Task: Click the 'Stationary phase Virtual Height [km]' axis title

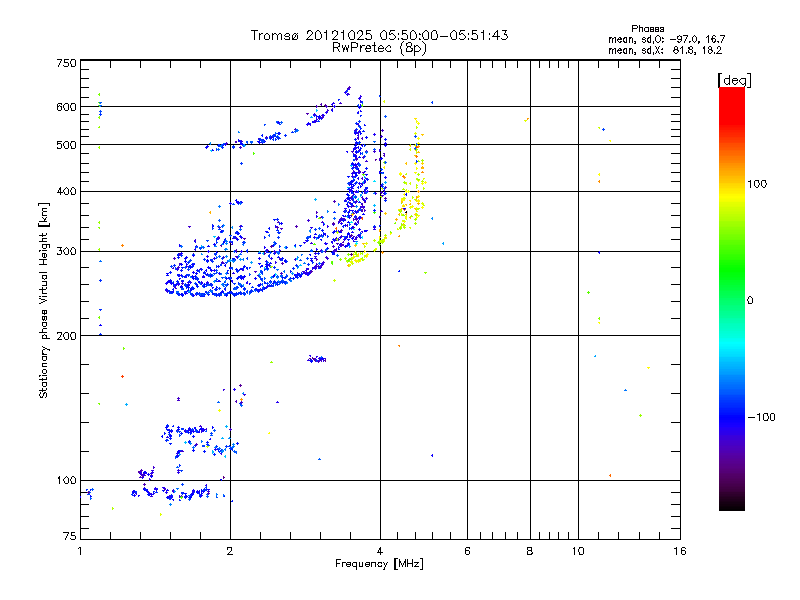Action: coord(43,300)
